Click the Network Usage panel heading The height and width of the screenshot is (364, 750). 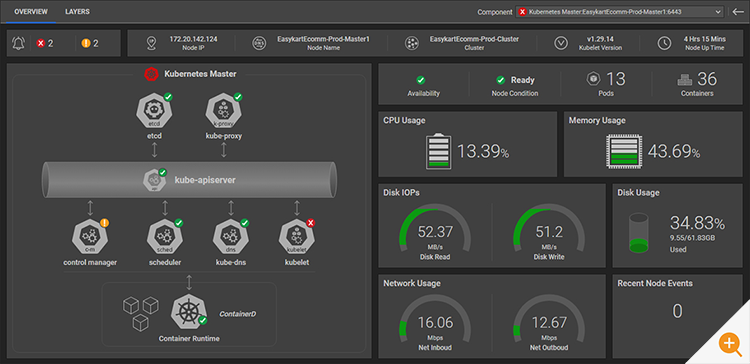click(x=412, y=284)
